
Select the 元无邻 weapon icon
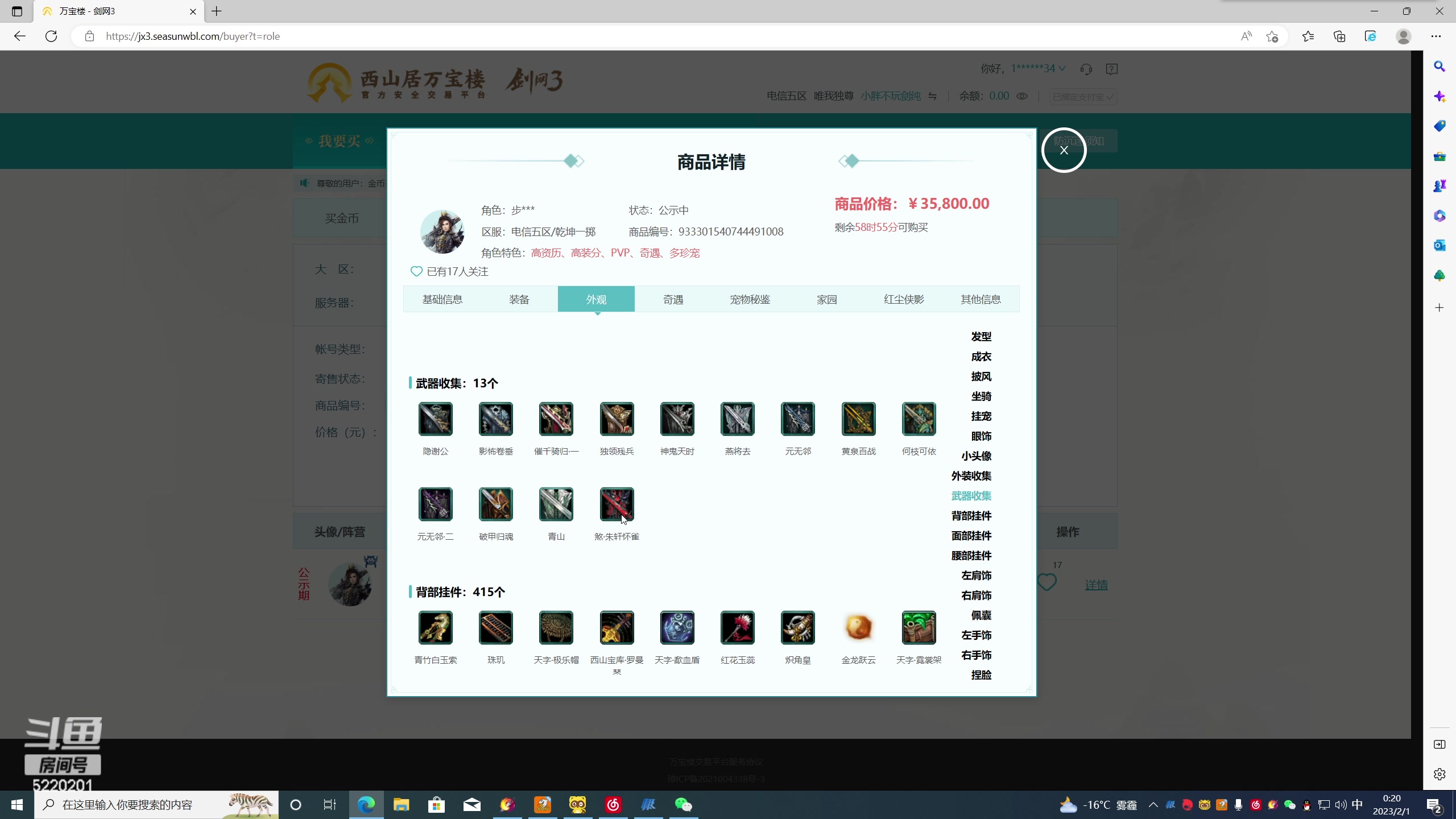pyautogui.click(x=797, y=419)
